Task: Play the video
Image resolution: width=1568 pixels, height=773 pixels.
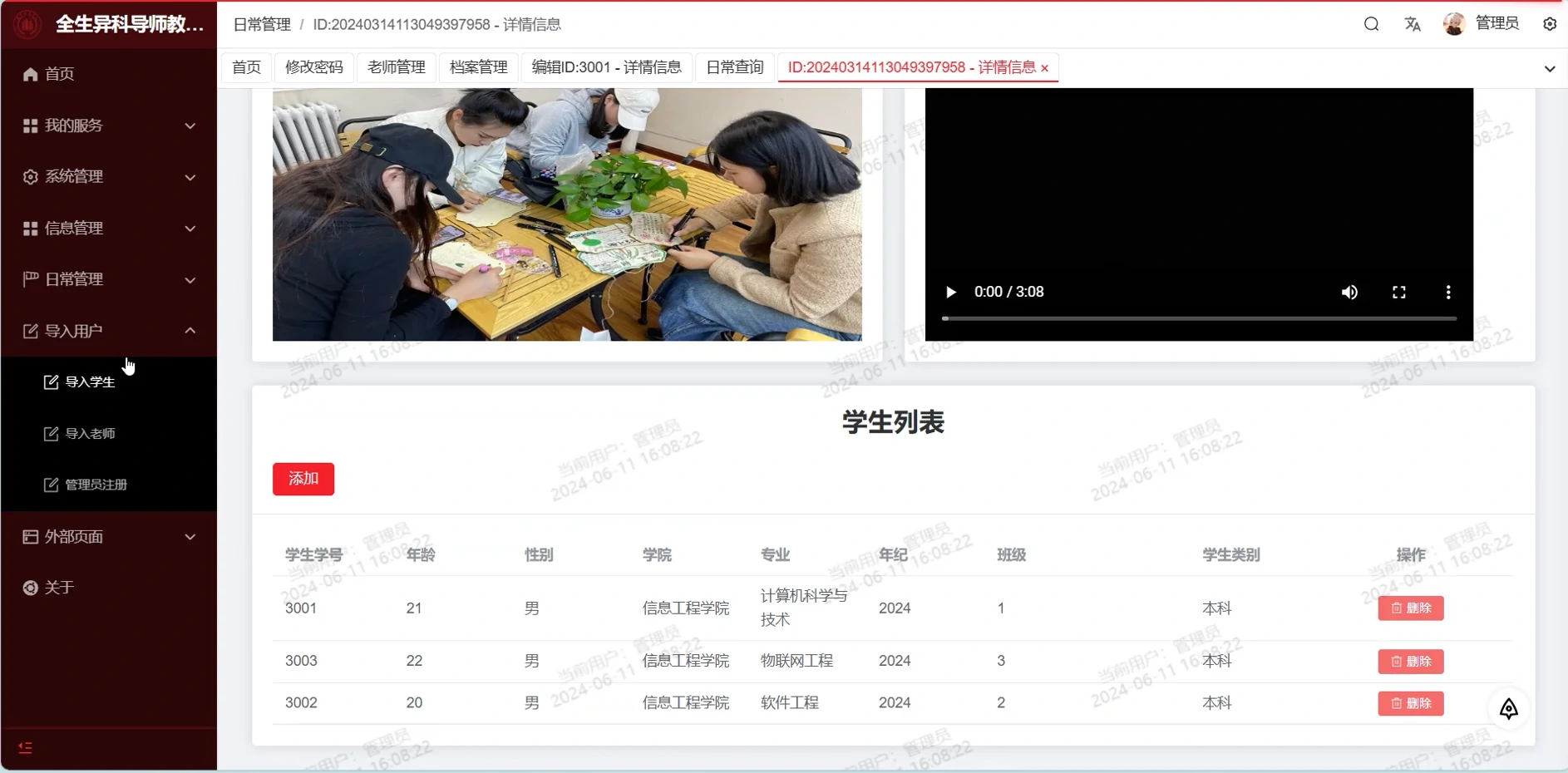Action: click(950, 293)
